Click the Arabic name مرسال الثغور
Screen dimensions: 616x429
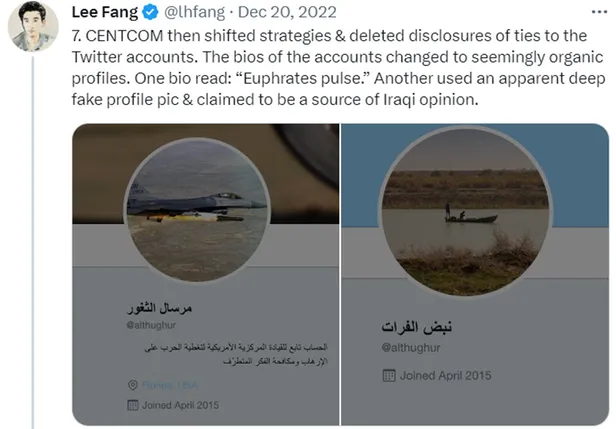point(157,305)
